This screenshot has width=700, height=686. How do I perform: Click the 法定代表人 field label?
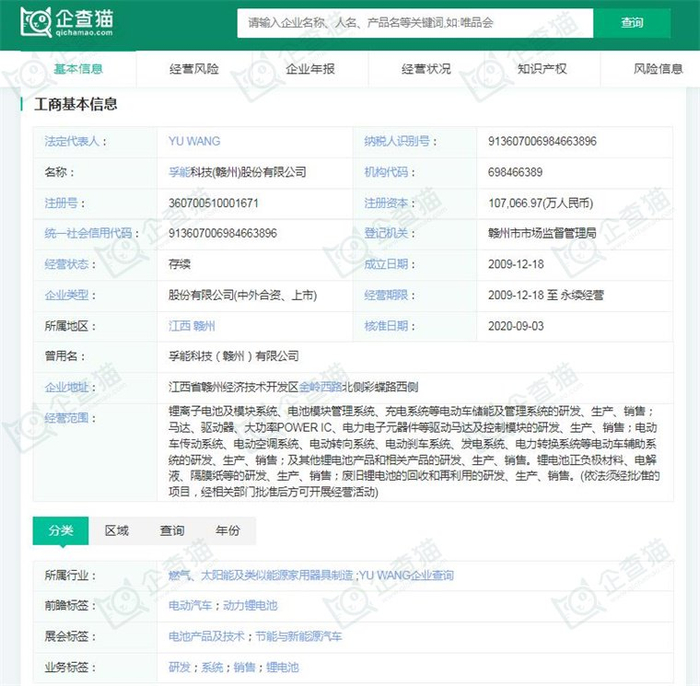(x=72, y=141)
